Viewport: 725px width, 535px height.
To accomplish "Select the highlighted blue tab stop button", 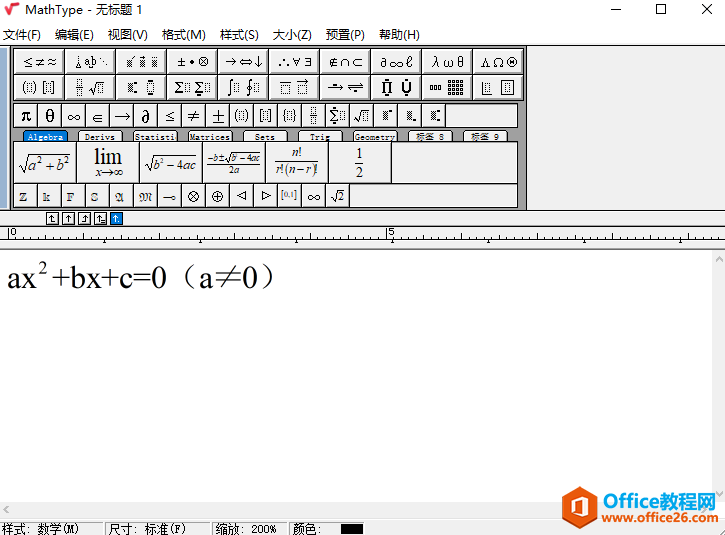I will (x=116, y=218).
